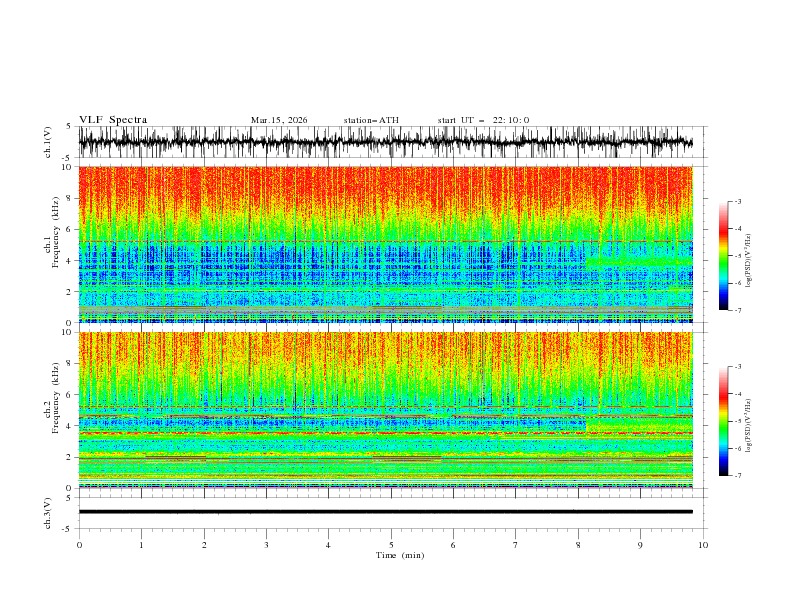Click inside the ch.1 spectrogram panel

[385, 244]
